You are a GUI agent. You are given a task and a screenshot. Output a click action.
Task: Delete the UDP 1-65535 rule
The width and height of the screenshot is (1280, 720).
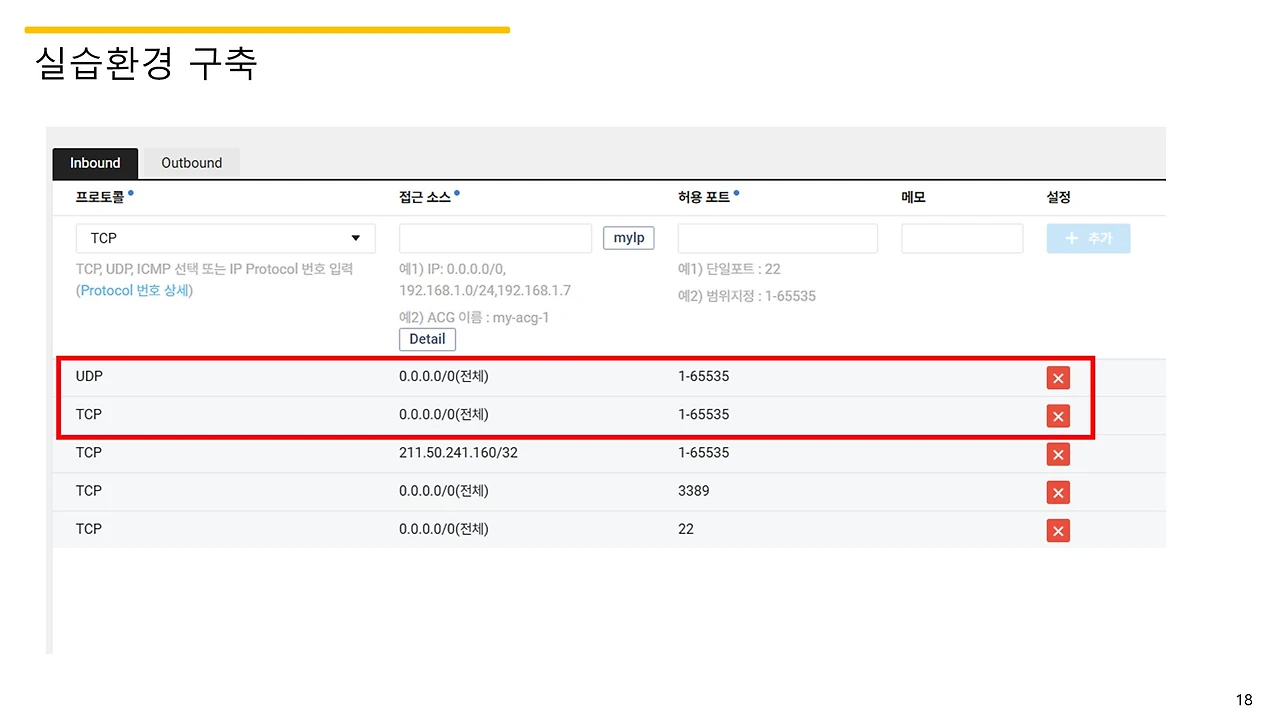[x=1058, y=377]
